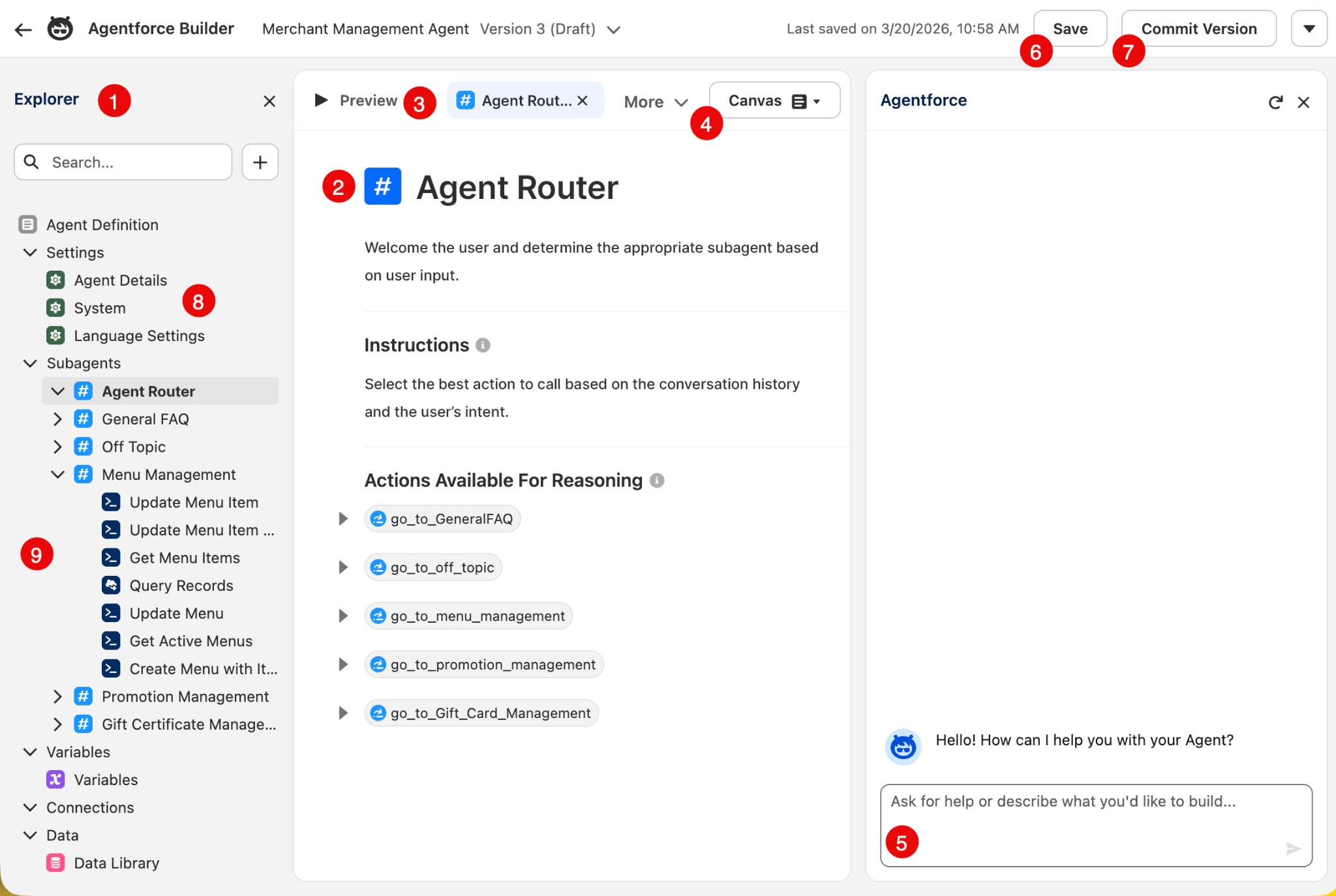Send the chat message with the arrow icon
The image size is (1336, 896).
click(x=1293, y=848)
